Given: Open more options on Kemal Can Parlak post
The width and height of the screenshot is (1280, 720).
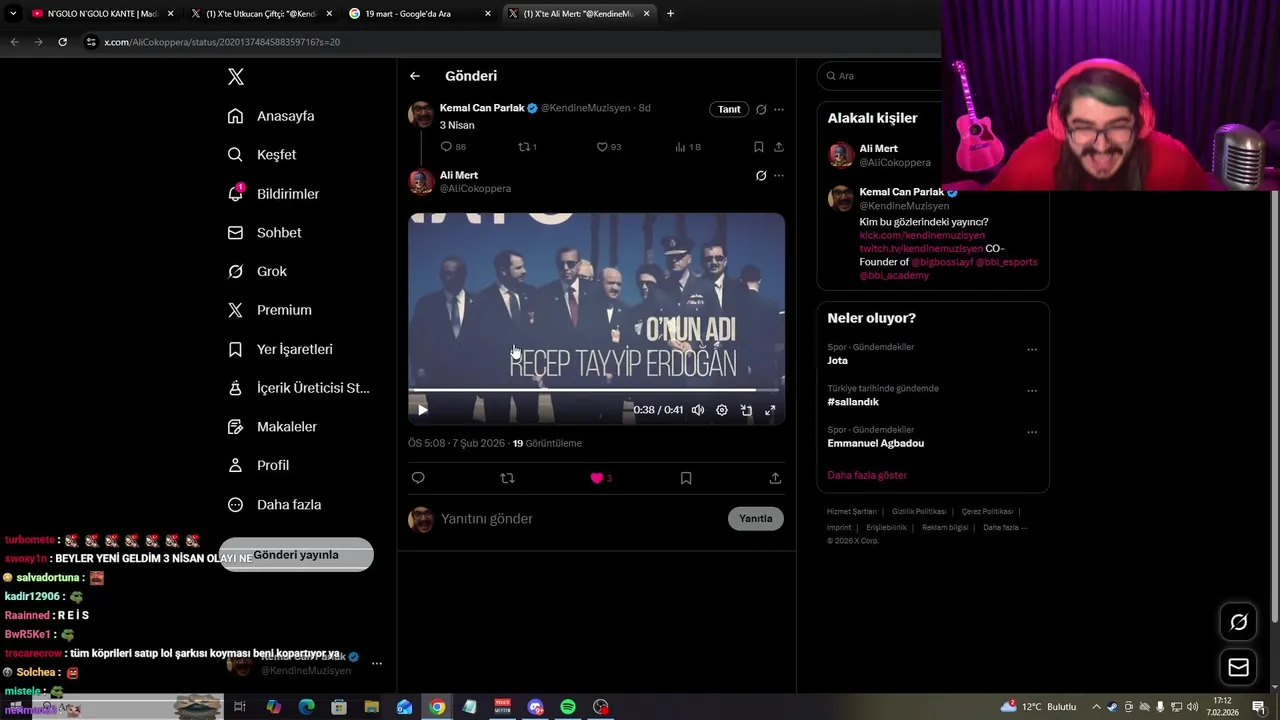Looking at the screenshot, I should click(x=779, y=109).
